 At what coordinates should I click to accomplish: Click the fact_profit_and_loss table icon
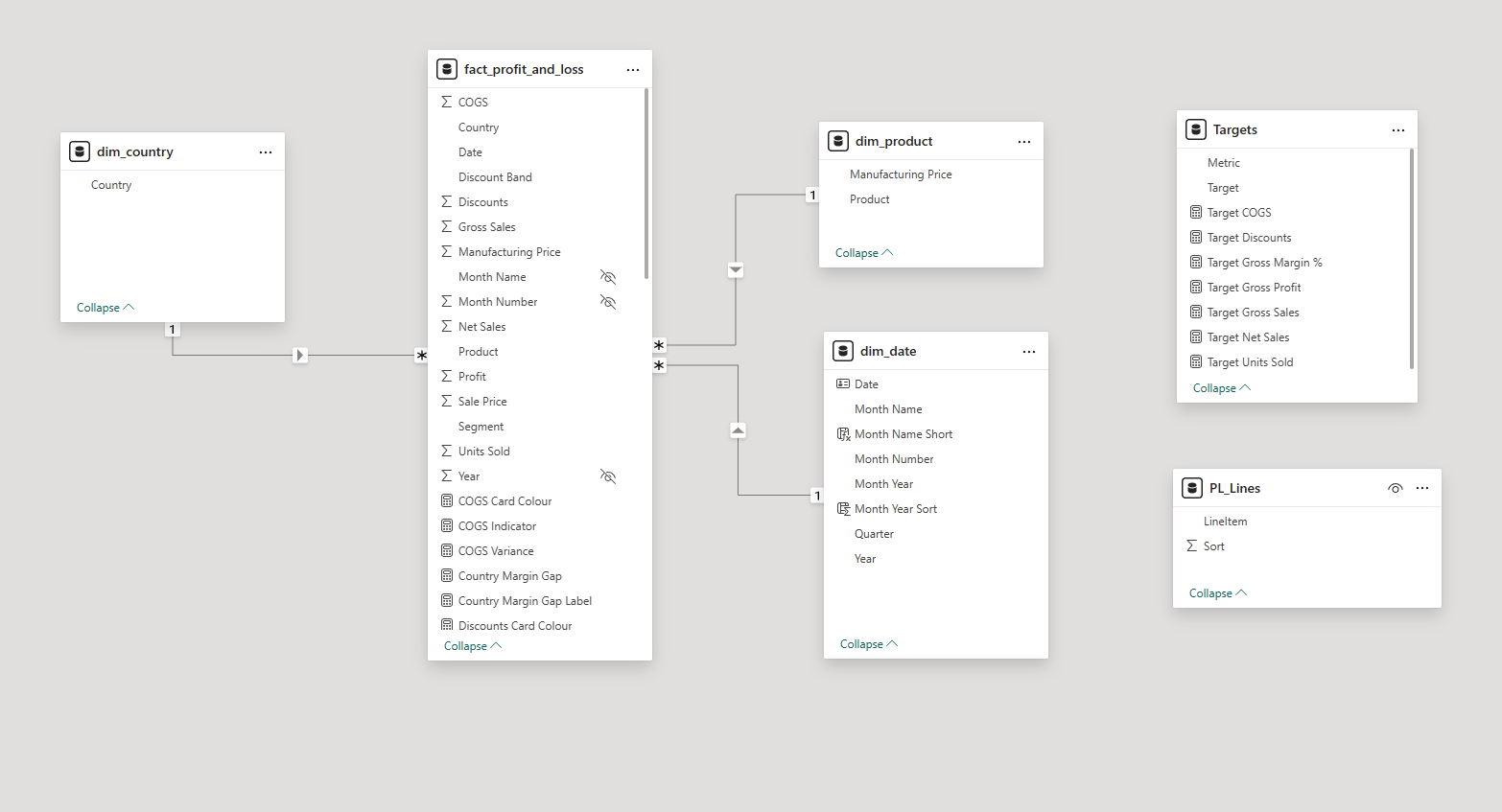(x=447, y=69)
